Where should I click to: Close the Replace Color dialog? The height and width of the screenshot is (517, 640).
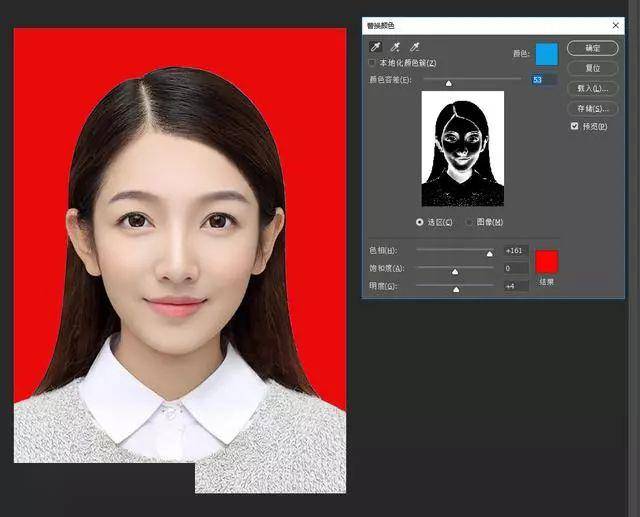pos(616,26)
